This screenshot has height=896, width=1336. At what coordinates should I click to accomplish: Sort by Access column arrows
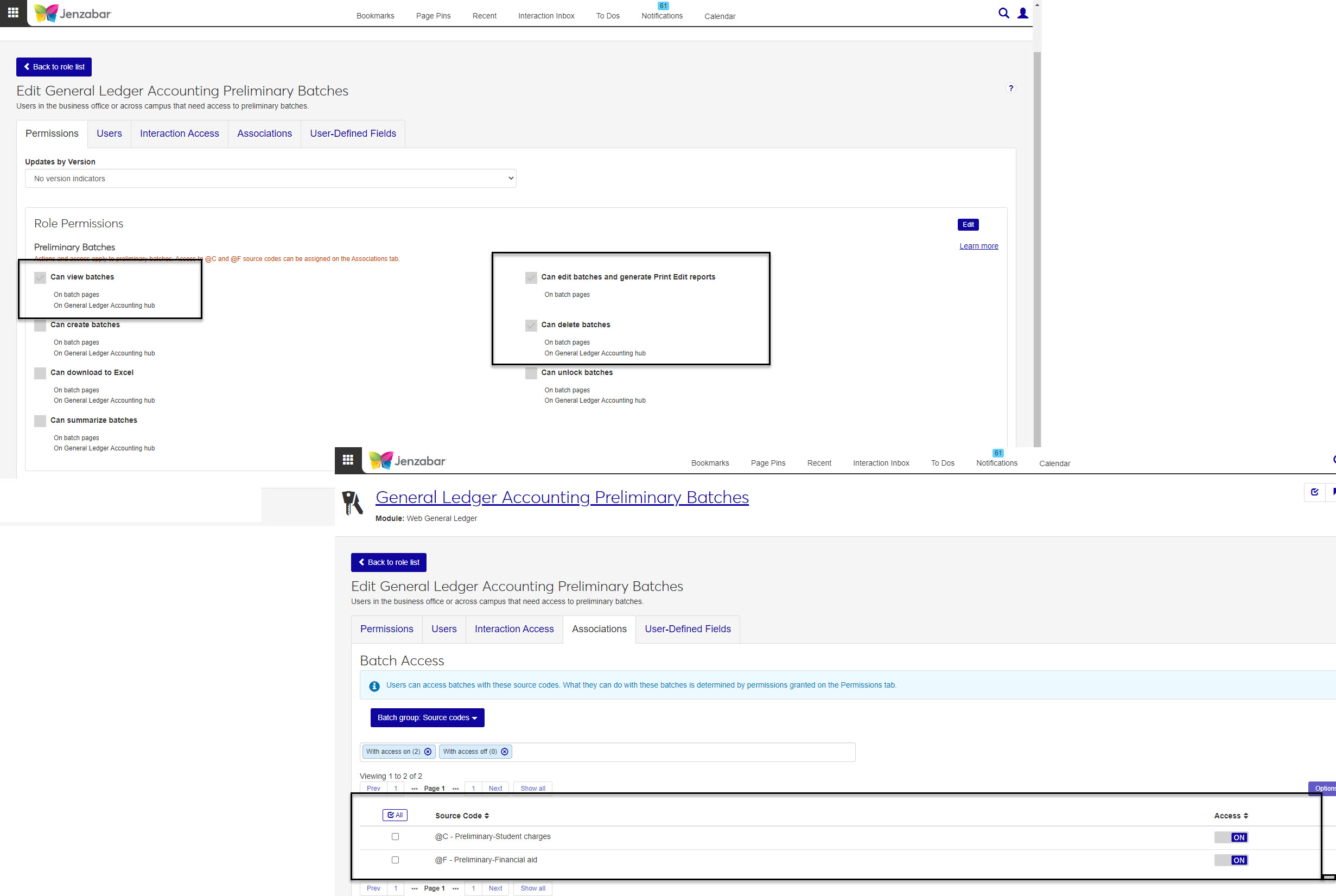pos(1246,816)
